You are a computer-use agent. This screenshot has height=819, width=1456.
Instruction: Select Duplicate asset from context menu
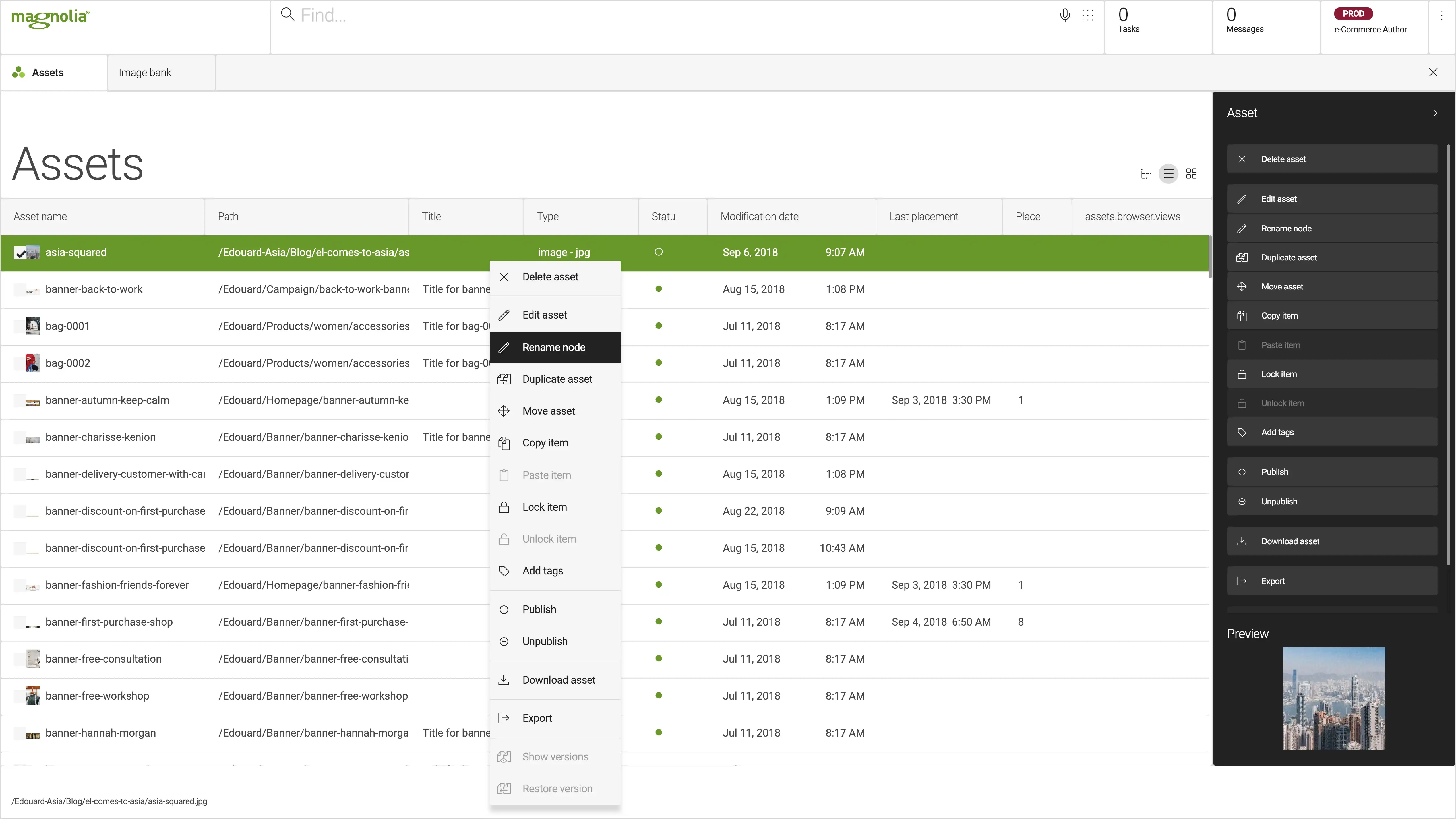point(557,379)
